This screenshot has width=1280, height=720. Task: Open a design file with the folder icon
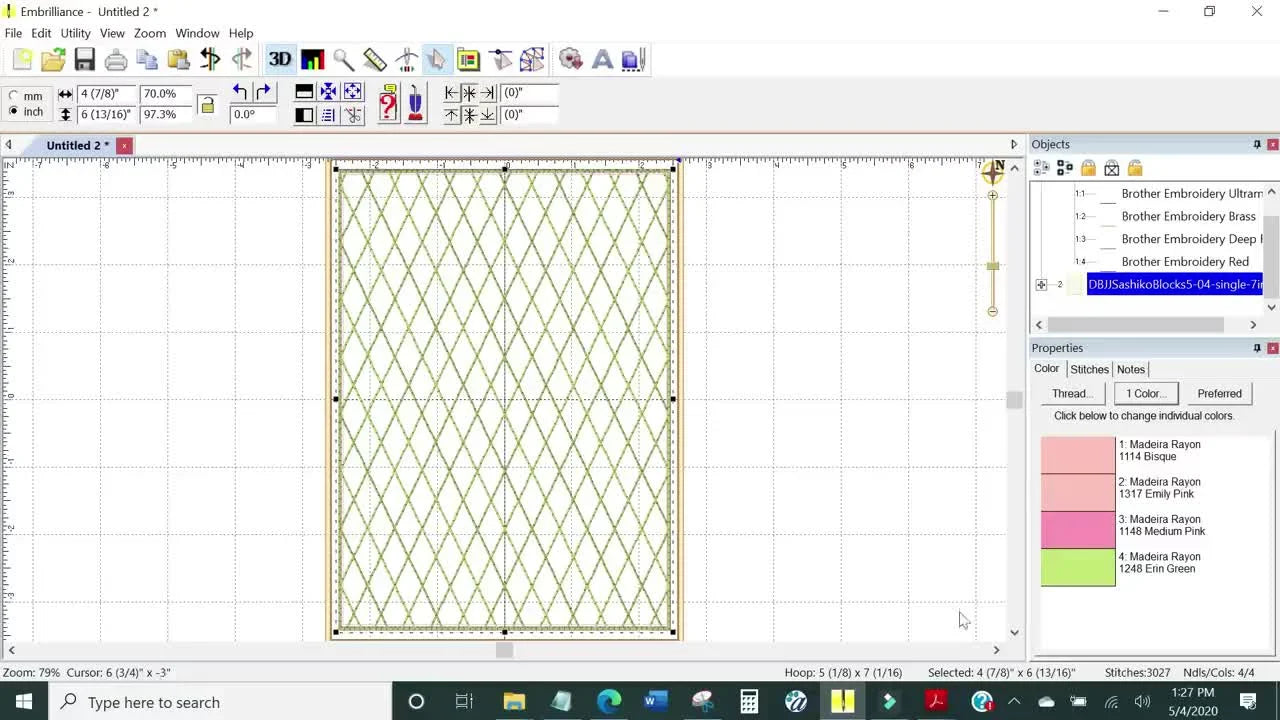53,60
